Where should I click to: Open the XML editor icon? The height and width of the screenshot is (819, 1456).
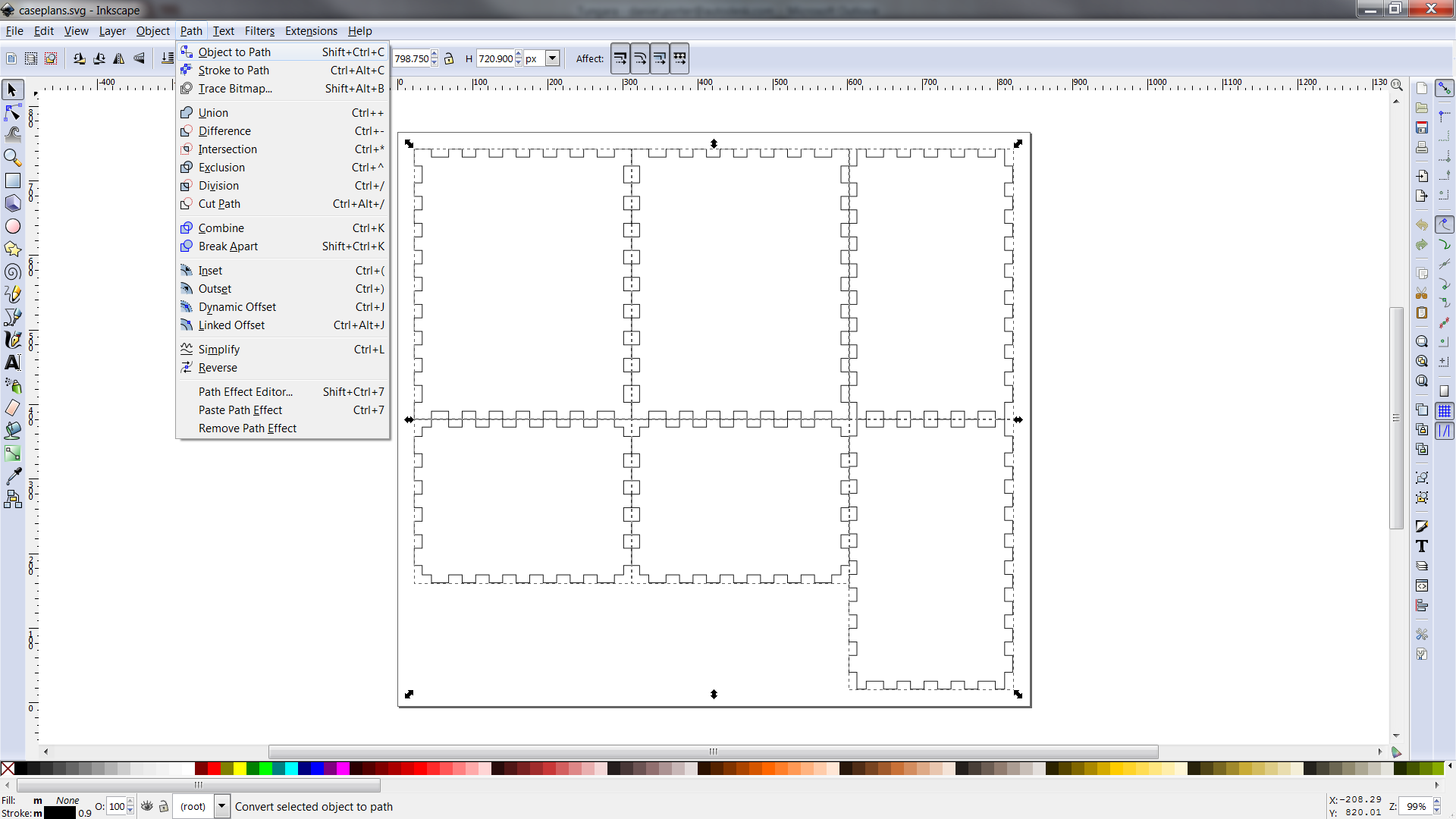[x=1422, y=585]
